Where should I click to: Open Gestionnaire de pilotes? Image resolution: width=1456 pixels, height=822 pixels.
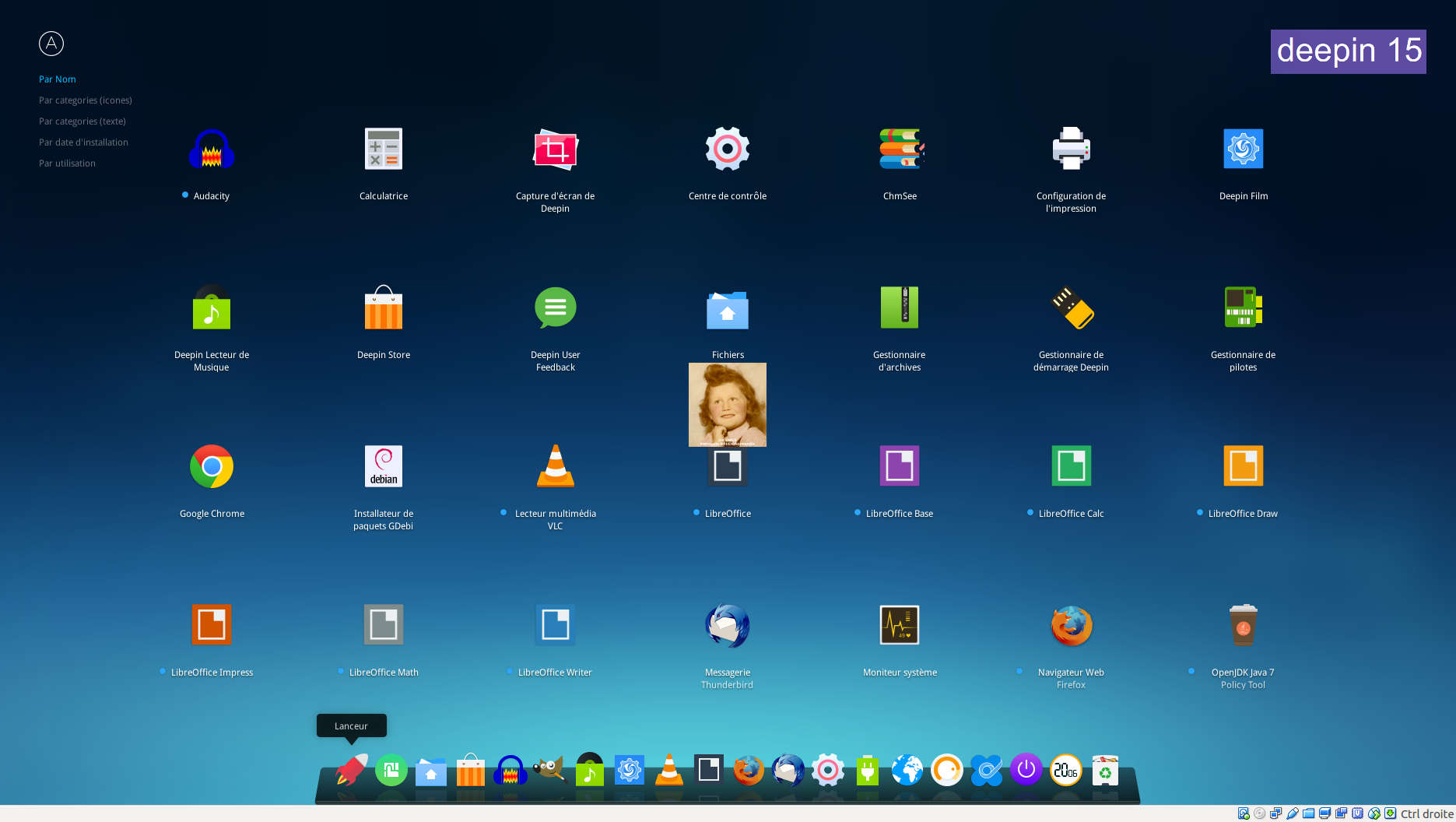(1244, 308)
